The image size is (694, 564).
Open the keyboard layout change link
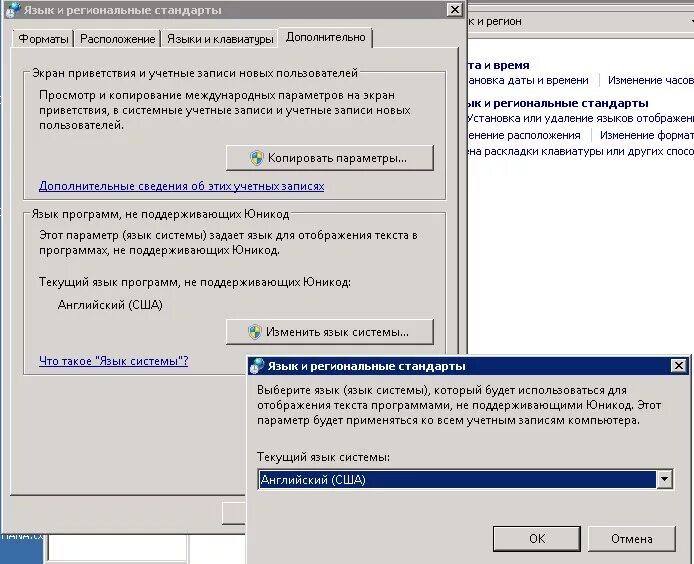(580, 151)
